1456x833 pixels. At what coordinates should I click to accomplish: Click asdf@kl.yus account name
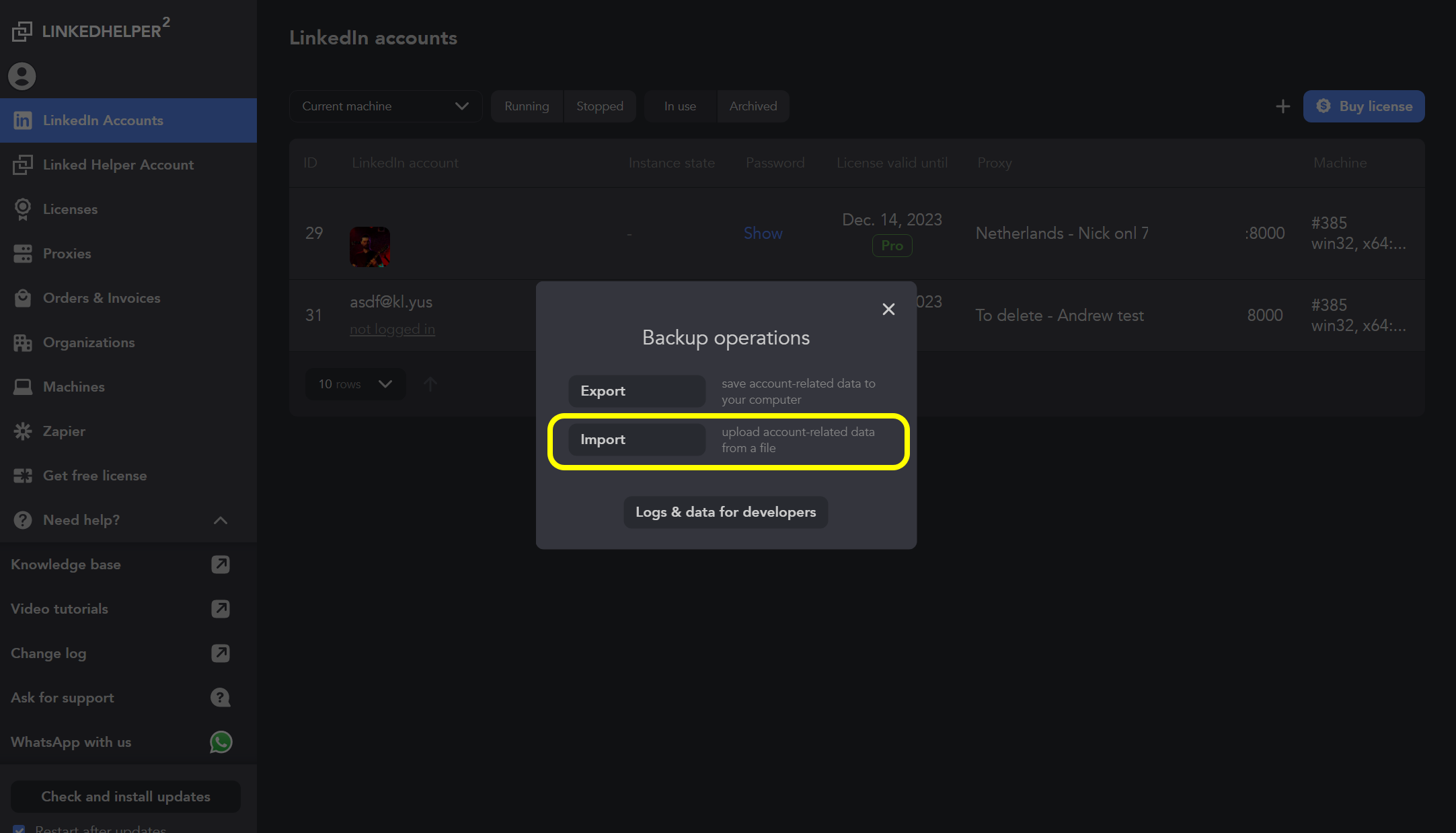point(391,302)
